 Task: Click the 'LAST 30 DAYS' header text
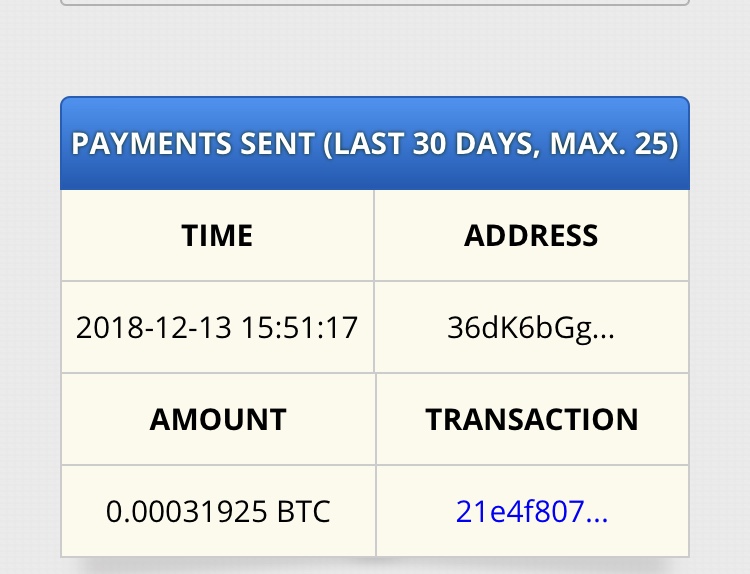(x=433, y=143)
